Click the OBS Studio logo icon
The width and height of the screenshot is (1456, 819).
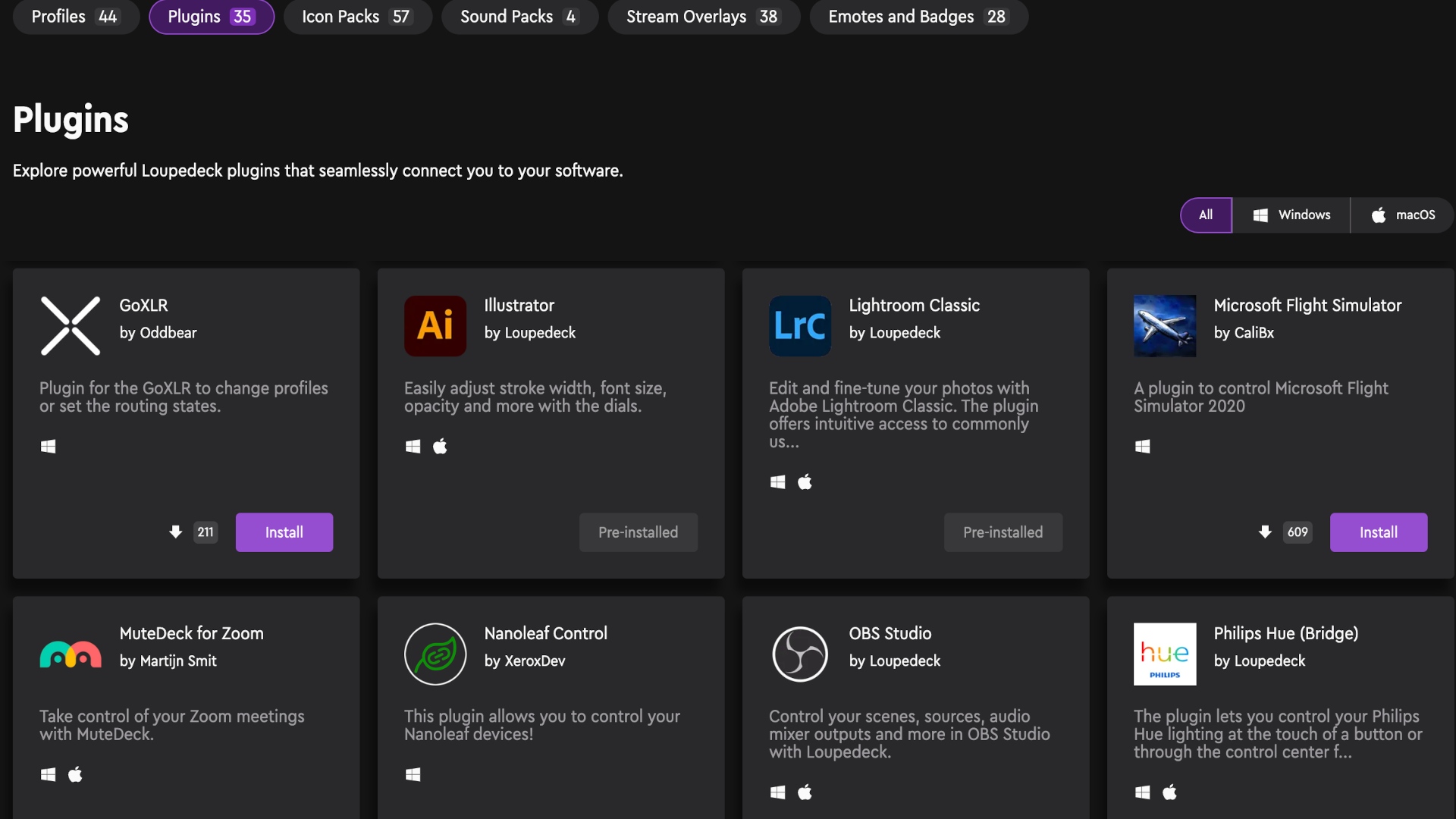coord(800,654)
